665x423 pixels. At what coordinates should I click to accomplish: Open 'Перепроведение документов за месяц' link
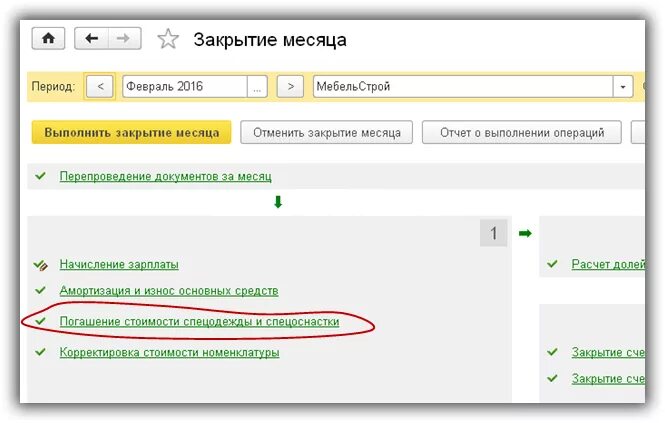coord(165,176)
